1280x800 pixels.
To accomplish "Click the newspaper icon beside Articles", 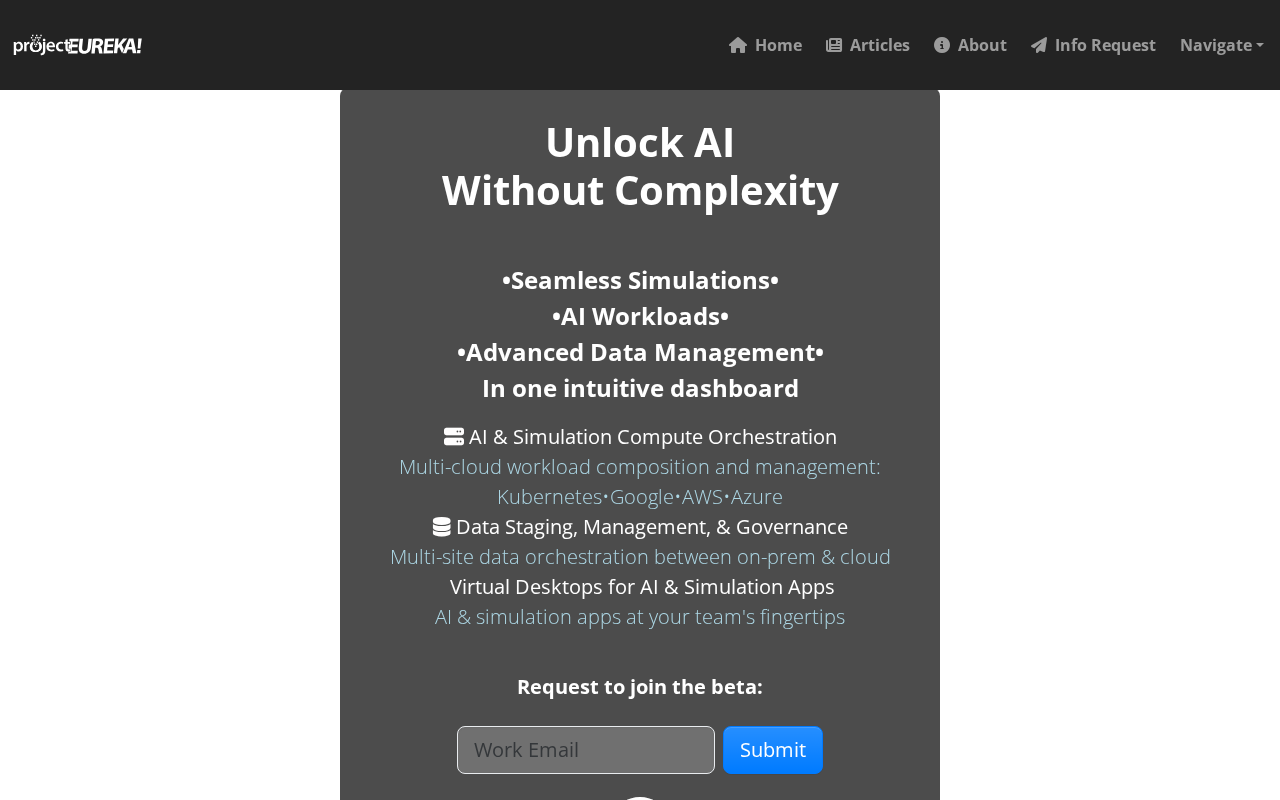I will coord(834,45).
